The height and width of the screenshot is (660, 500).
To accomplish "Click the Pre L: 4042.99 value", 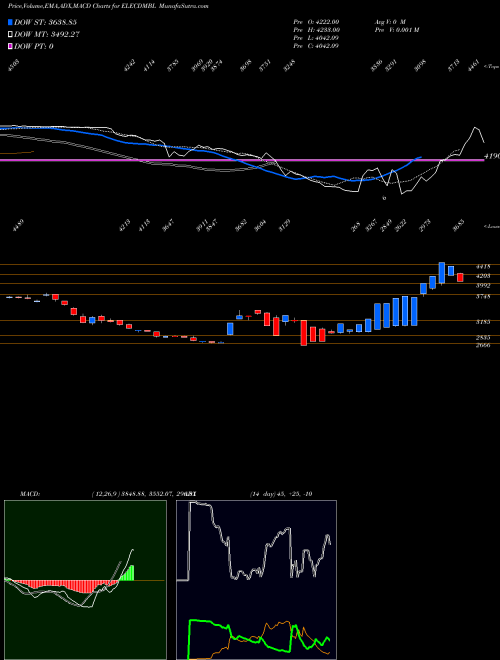I will (316, 38).
